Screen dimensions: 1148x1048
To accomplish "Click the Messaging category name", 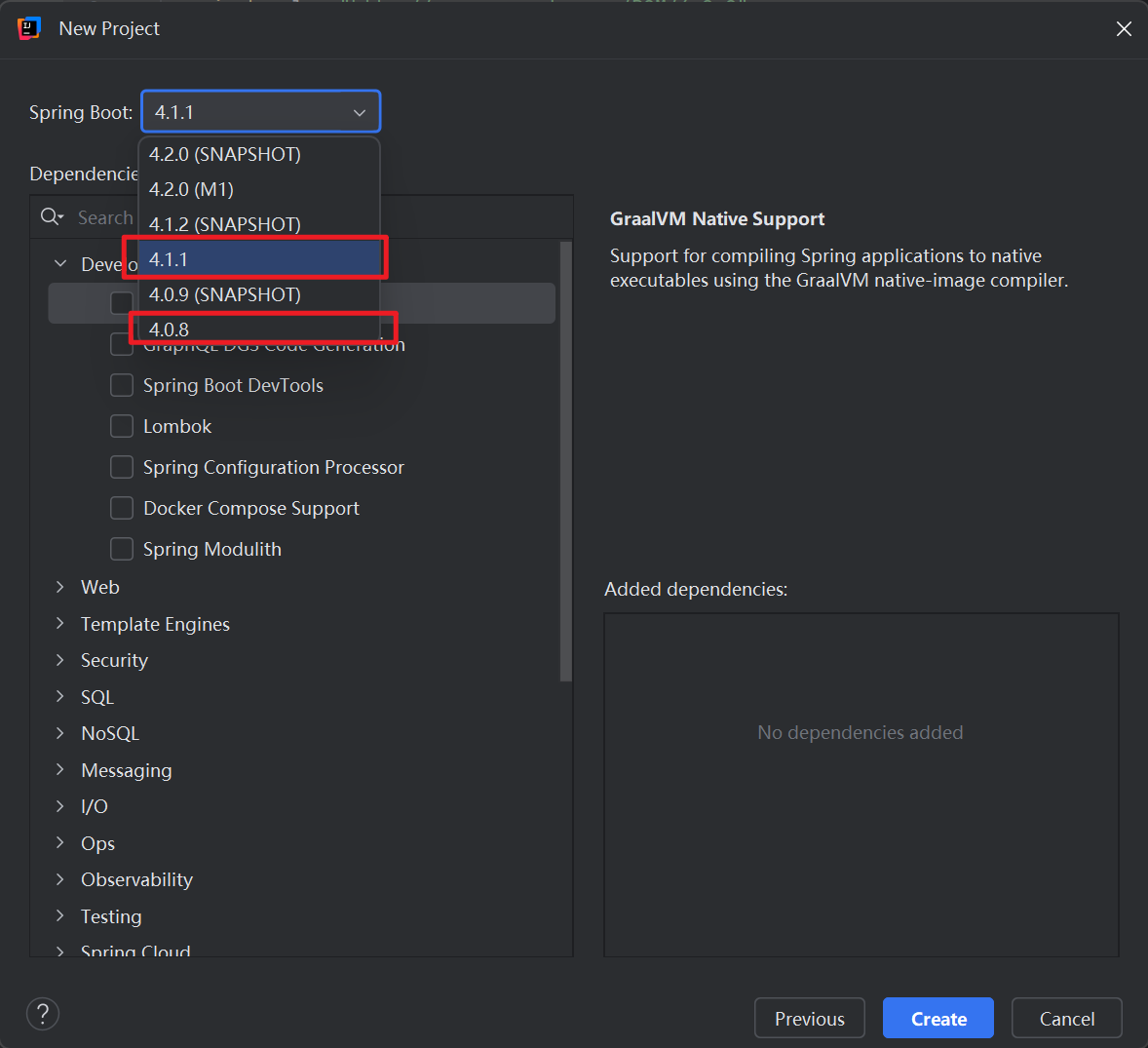I will pyautogui.click(x=127, y=770).
